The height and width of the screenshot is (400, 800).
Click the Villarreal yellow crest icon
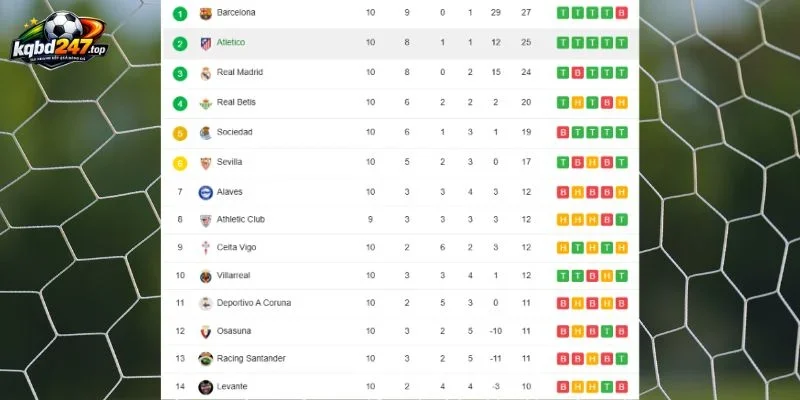(206, 276)
